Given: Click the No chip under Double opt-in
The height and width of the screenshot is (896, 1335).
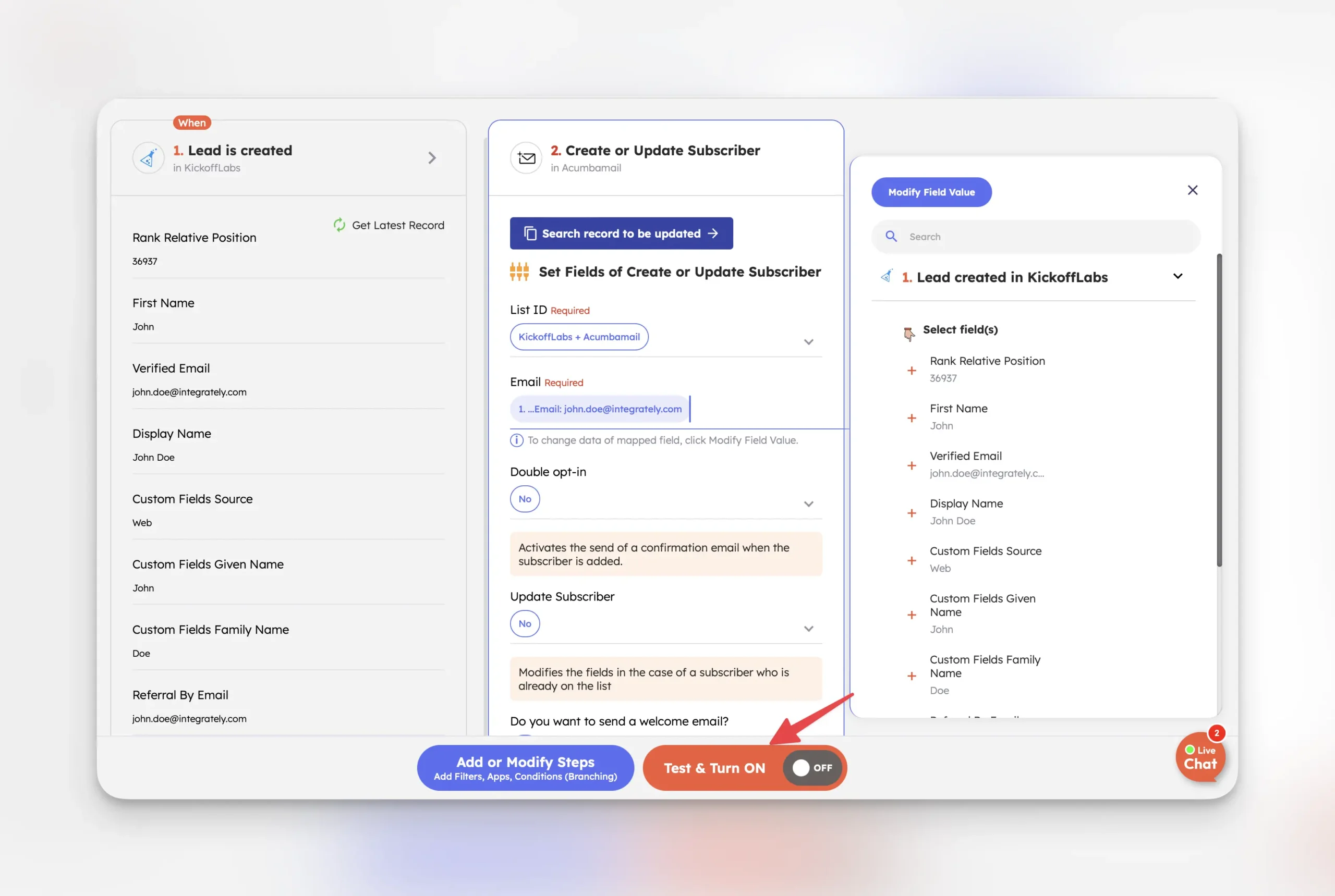Looking at the screenshot, I should click(525, 499).
